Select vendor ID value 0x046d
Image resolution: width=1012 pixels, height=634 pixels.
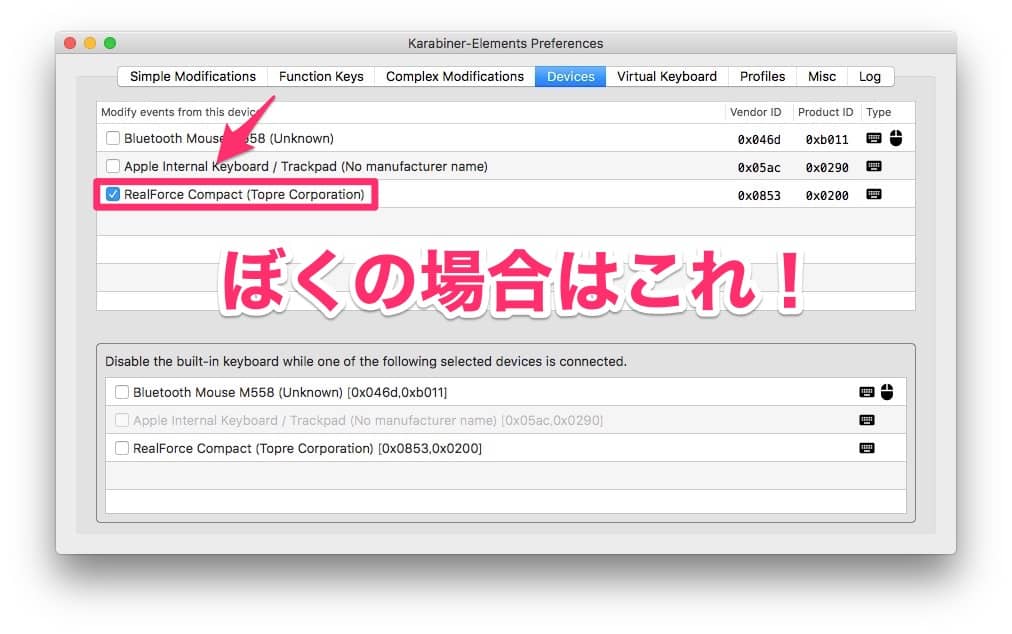pos(759,139)
